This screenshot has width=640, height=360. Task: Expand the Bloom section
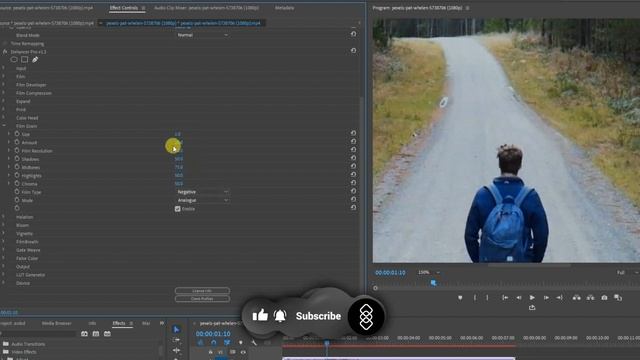point(4,225)
